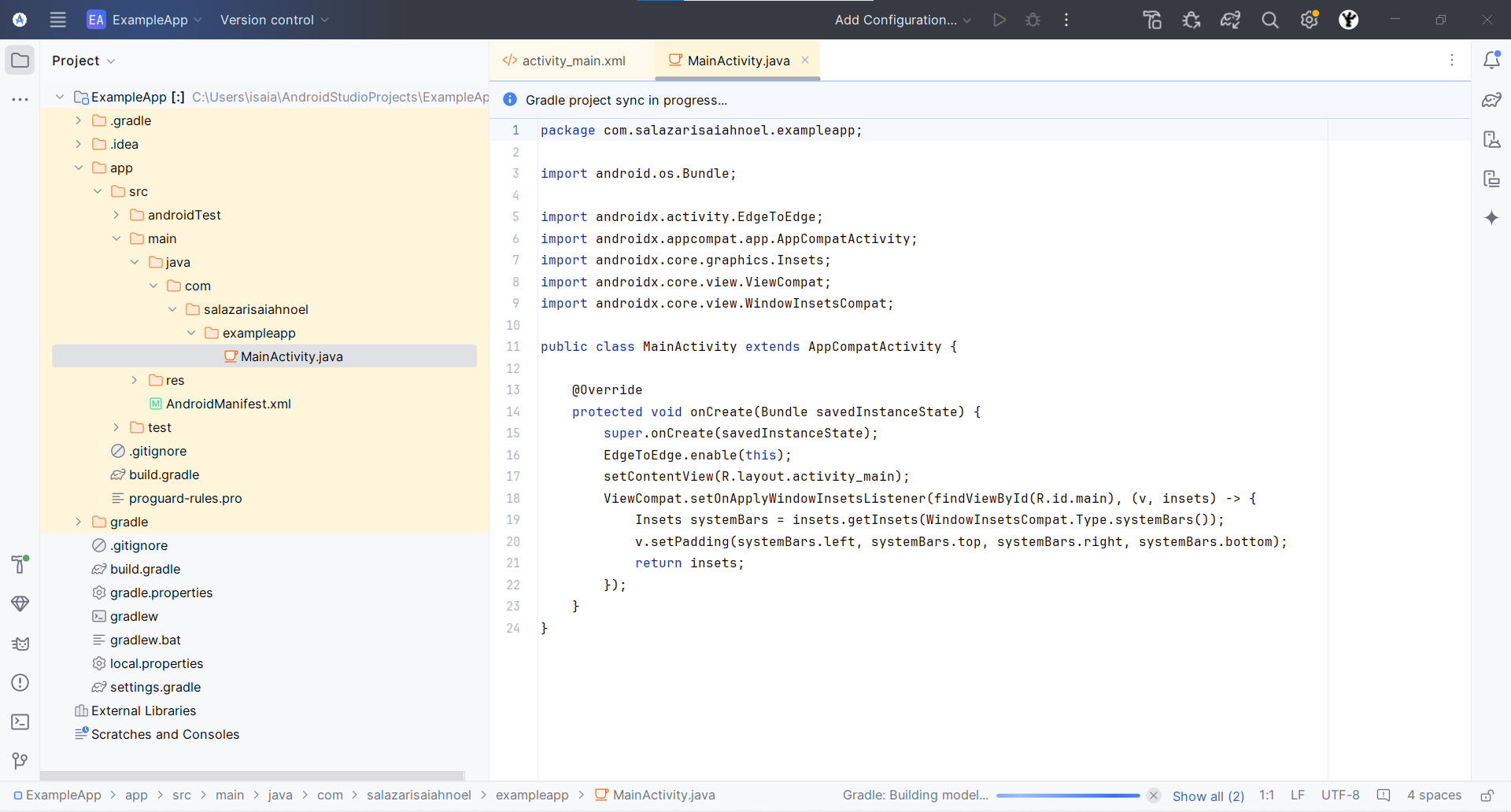Click the salazarisaiahnoel breadcrumb

tap(419, 795)
